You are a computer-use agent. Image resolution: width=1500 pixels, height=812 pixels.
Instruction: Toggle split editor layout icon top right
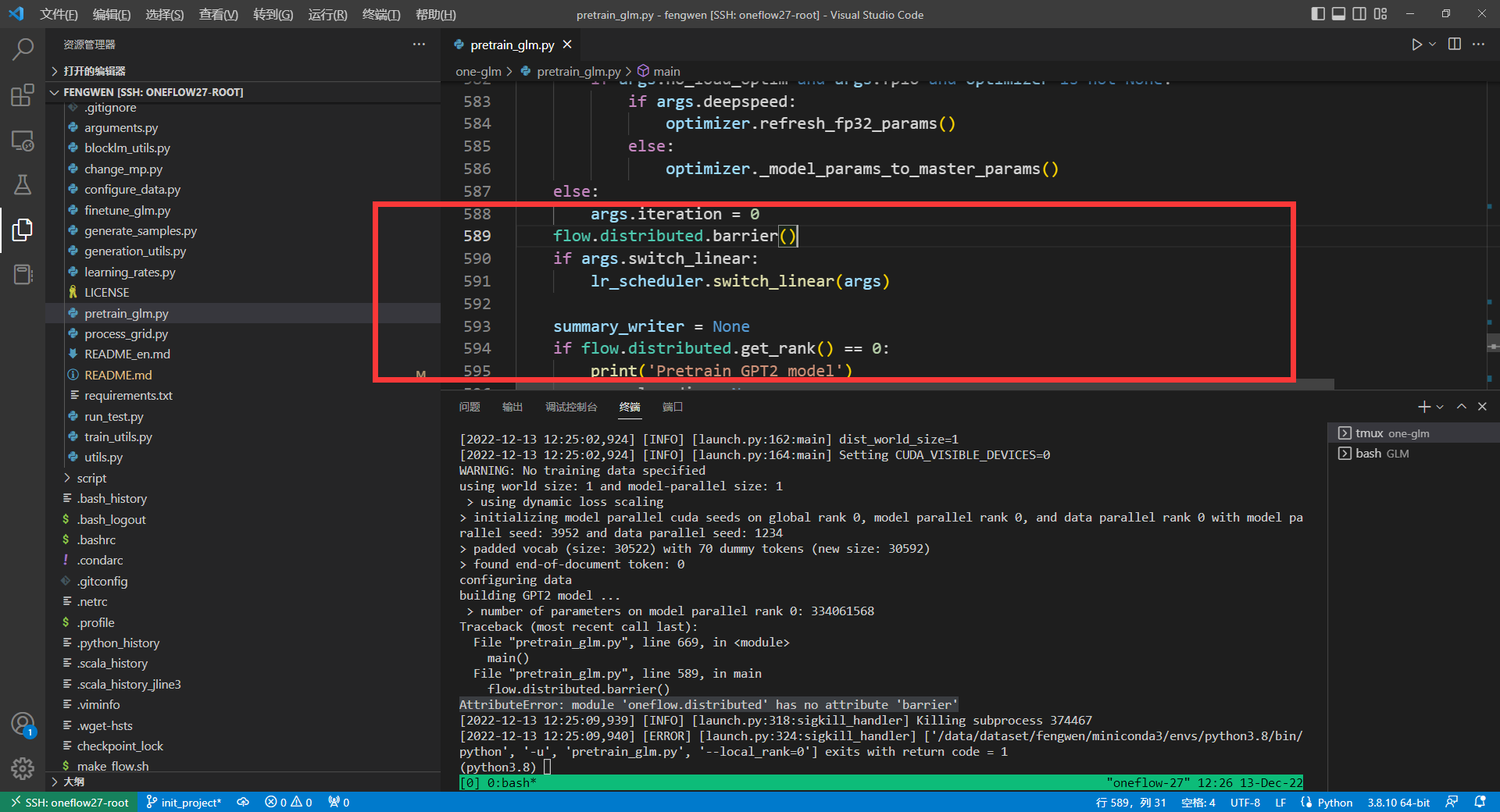pyautogui.click(x=1454, y=45)
